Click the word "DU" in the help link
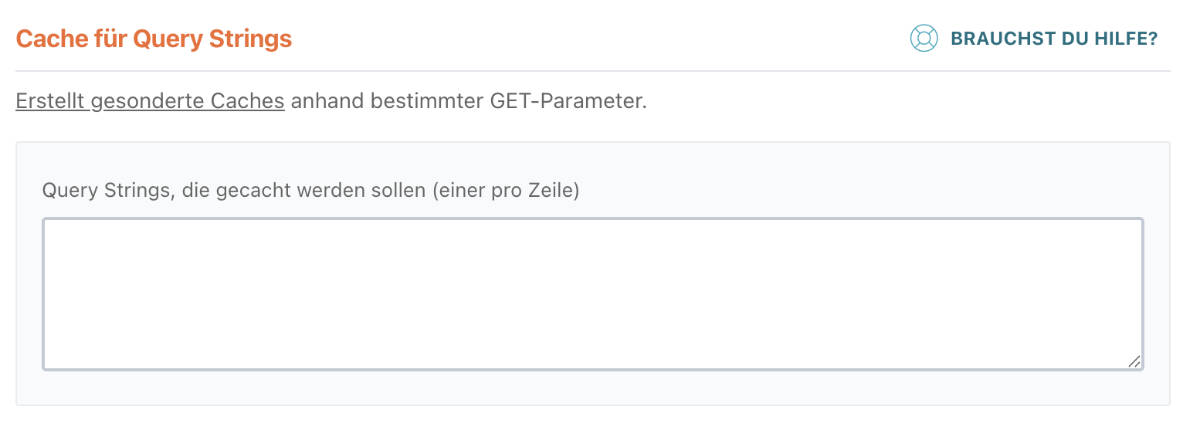This screenshot has width=1200, height=437. tap(1071, 39)
